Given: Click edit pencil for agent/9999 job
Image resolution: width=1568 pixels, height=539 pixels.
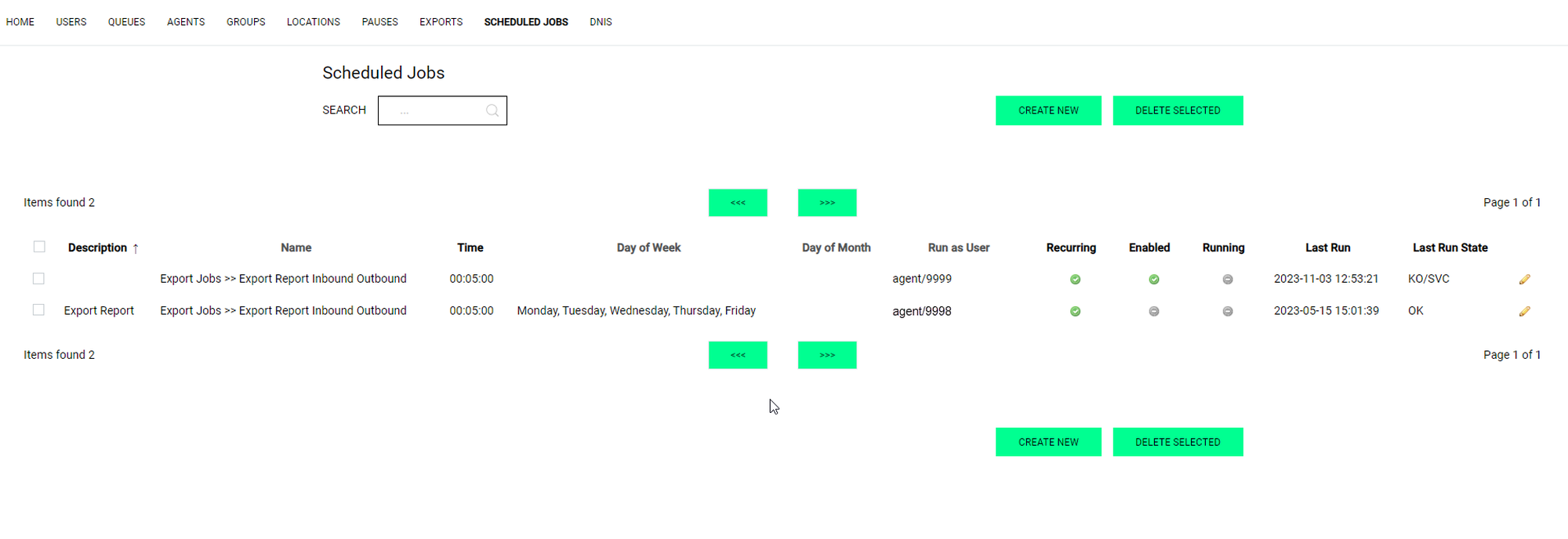Looking at the screenshot, I should (x=1524, y=280).
